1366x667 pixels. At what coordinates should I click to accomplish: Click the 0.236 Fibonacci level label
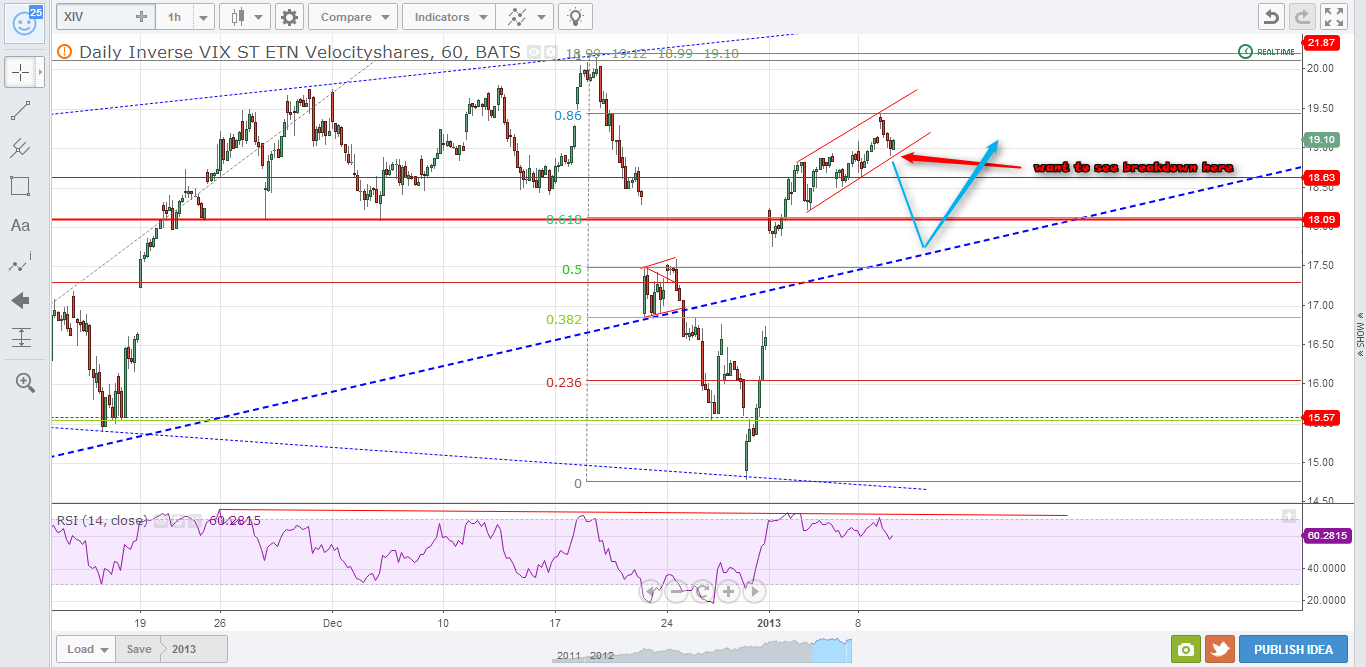click(564, 382)
